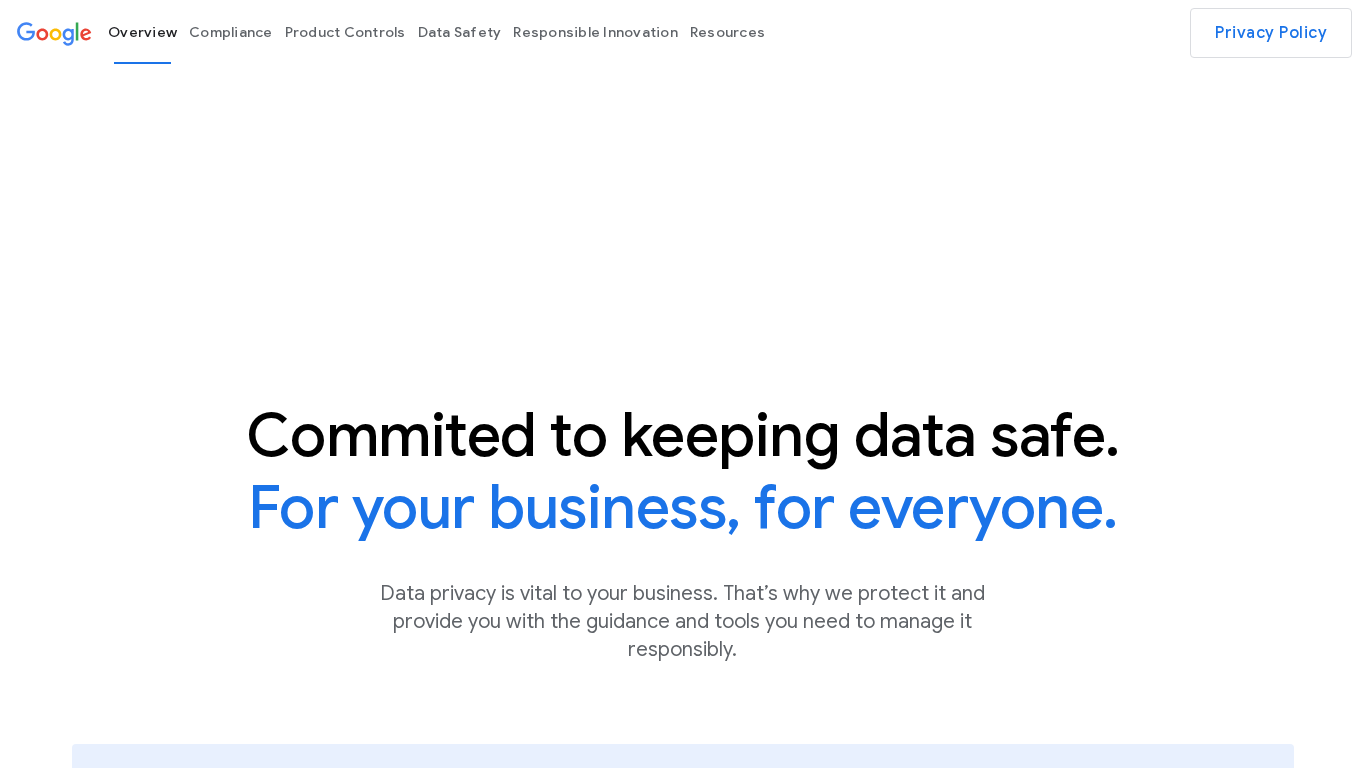Image resolution: width=1366 pixels, height=768 pixels.
Task: Select the Overview tab
Action: (x=142, y=32)
